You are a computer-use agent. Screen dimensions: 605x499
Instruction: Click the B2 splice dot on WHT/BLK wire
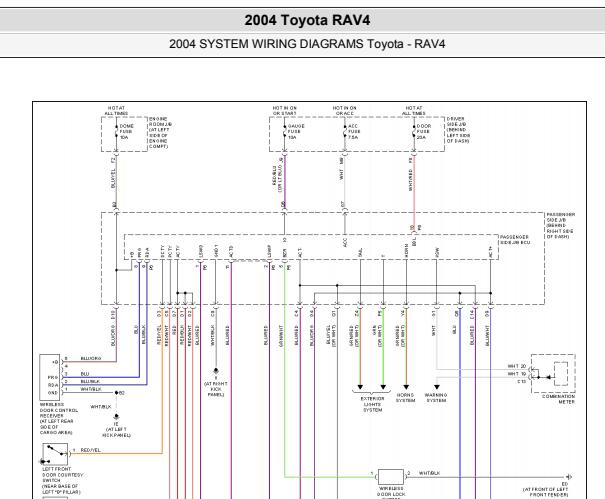117,392
